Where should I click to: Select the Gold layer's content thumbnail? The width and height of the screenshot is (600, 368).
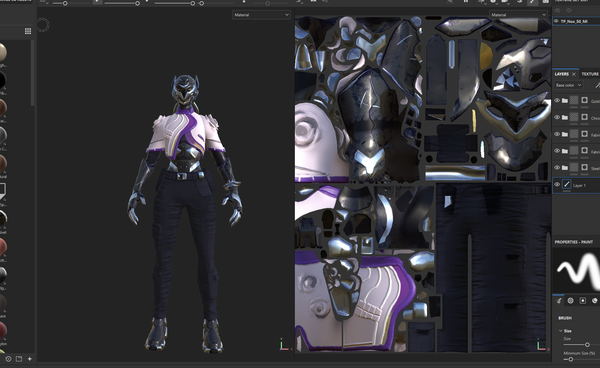pyautogui.click(x=574, y=101)
